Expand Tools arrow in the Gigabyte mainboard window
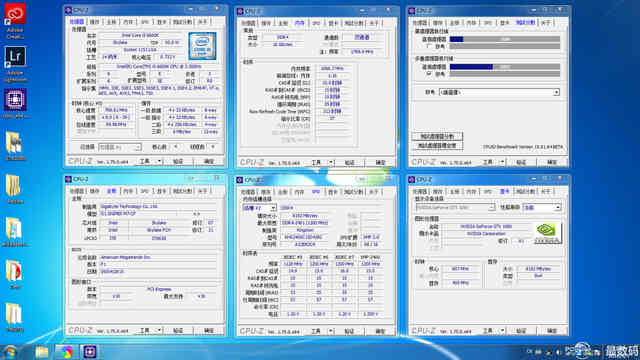This screenshot has height=360, width=640. coord(160,331)
